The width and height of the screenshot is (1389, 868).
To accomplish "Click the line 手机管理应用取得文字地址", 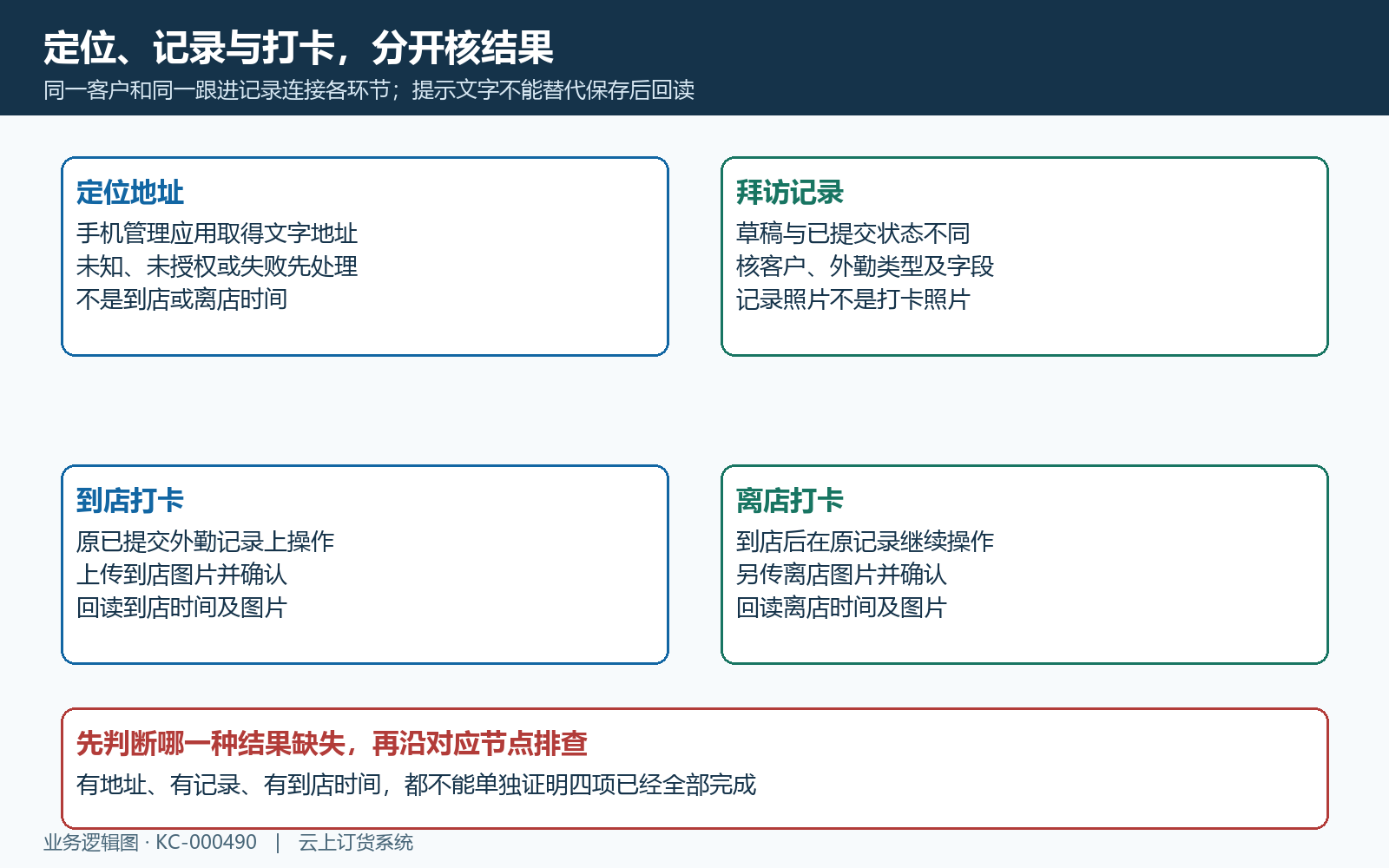I will tap(217, 233).
